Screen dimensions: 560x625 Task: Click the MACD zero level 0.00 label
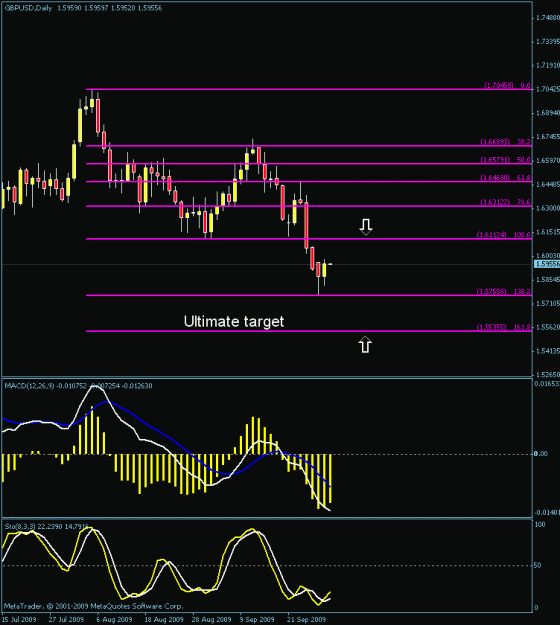(x=541, y=454)
